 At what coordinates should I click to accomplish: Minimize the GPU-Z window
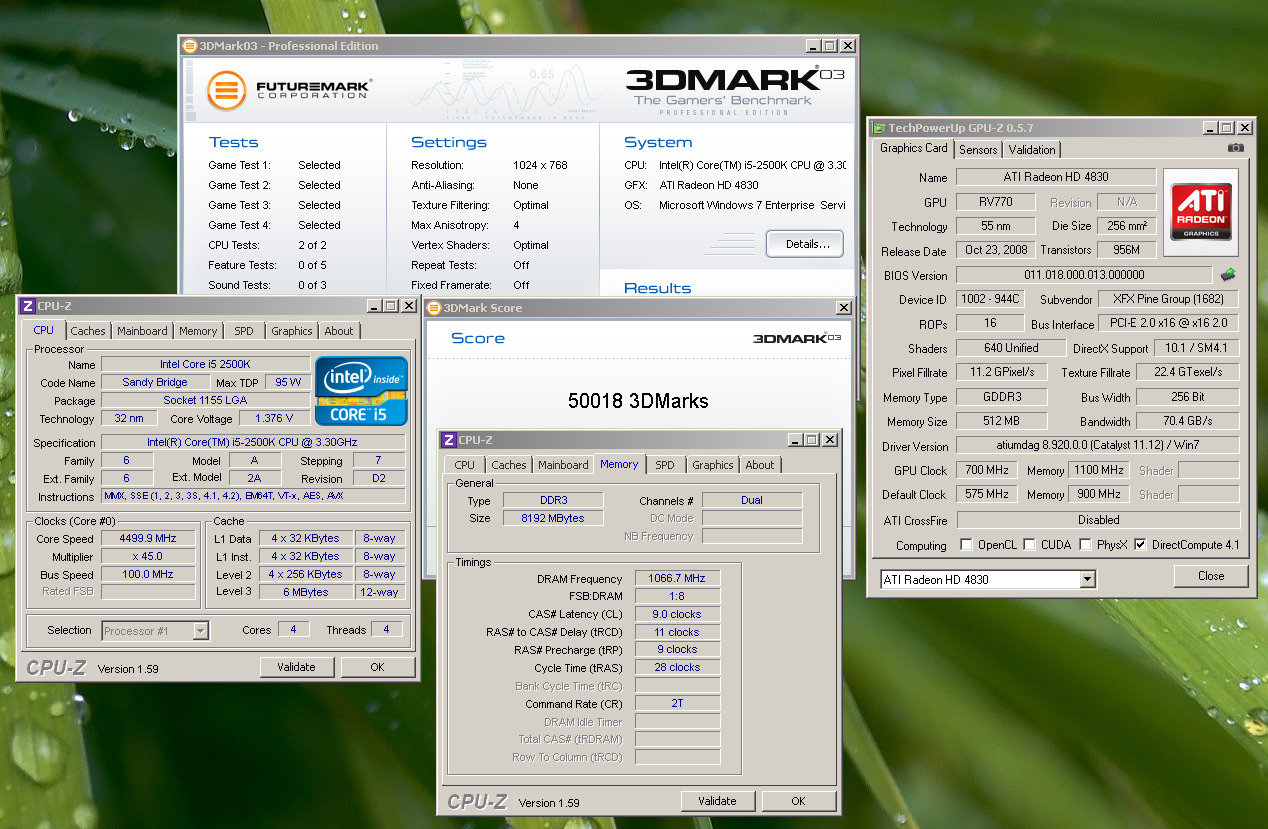pyautogui.click(x=1210, y=128)
